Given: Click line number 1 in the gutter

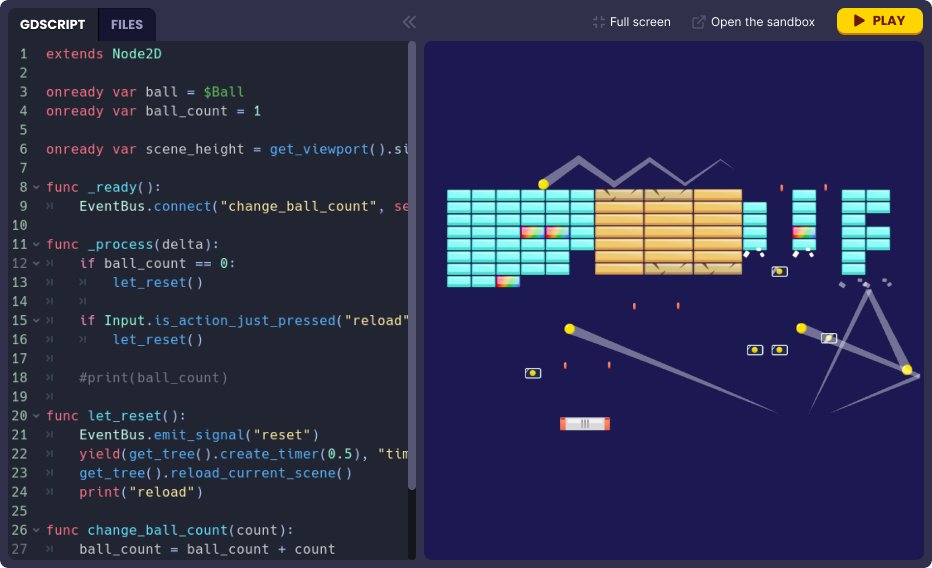Looking at the screenshot, I should [x=23, y=54].
